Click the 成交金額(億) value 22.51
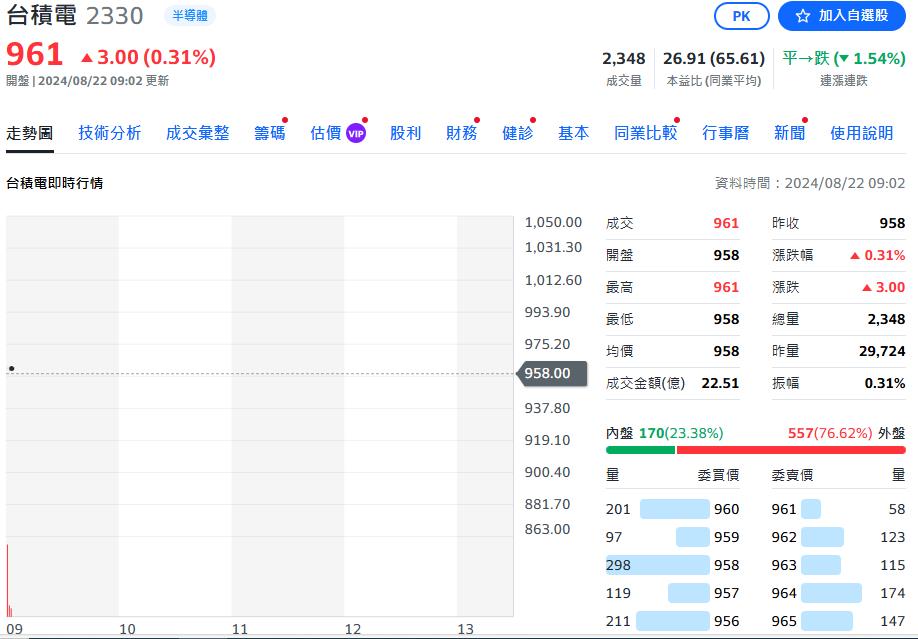Viewport: 918px width, 639px height. tap(720, 384)
